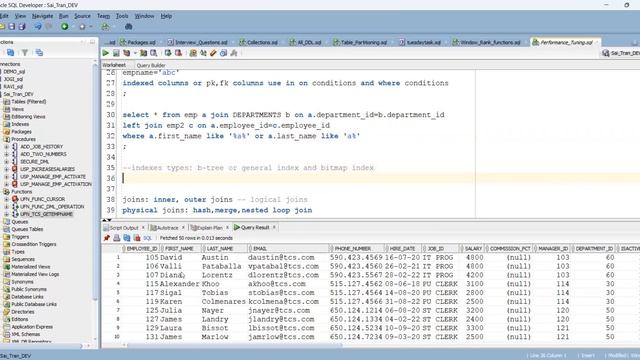The height and width of the screenshot is (360, 640).
Task: Click the blue refresh icon in Query Result
Action: click(127, 238)
